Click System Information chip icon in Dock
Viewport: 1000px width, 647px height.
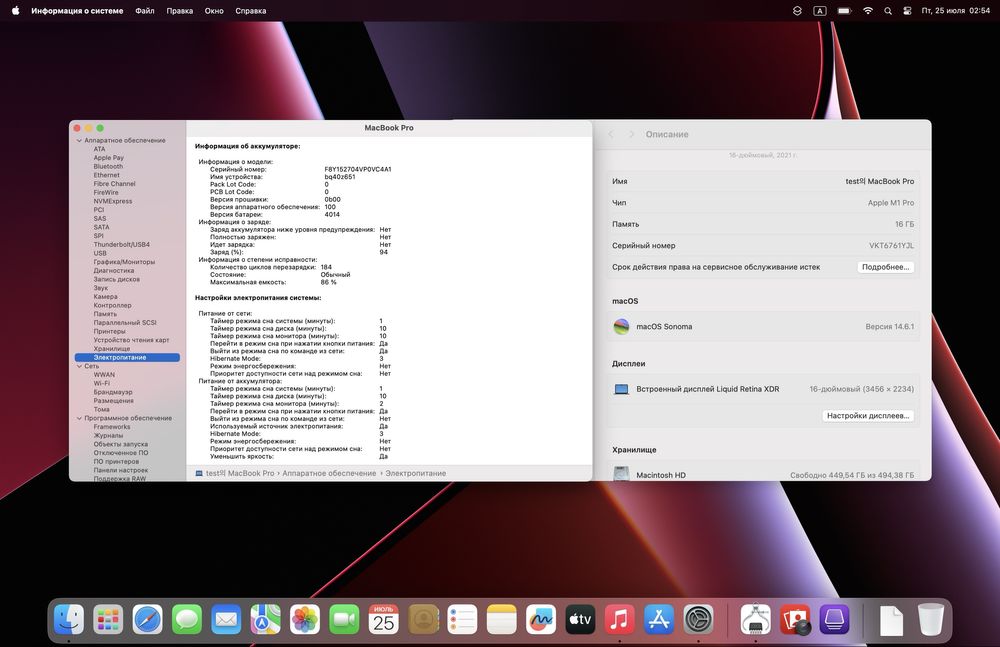tap(756, 619)
